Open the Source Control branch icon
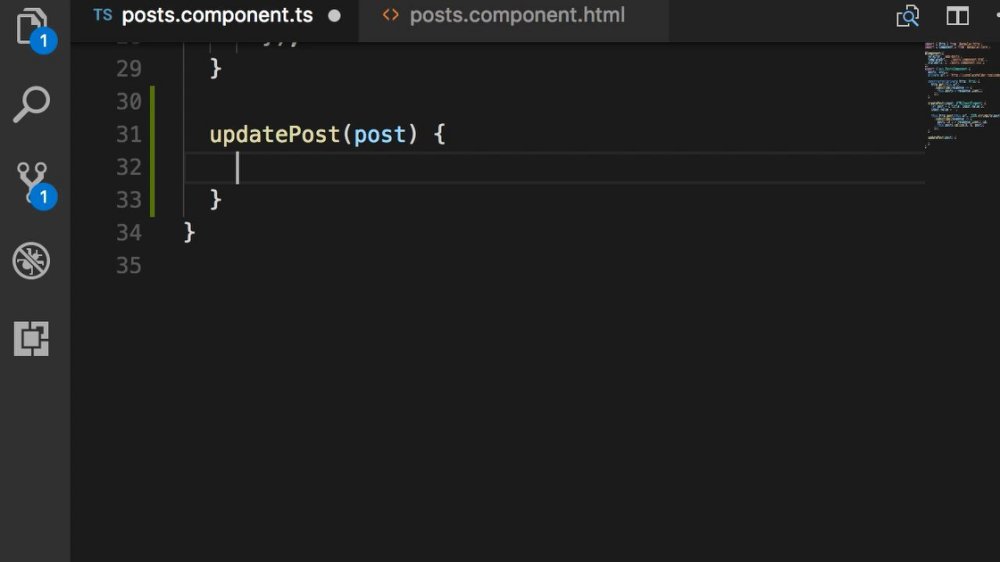 [x=31, y=183]
